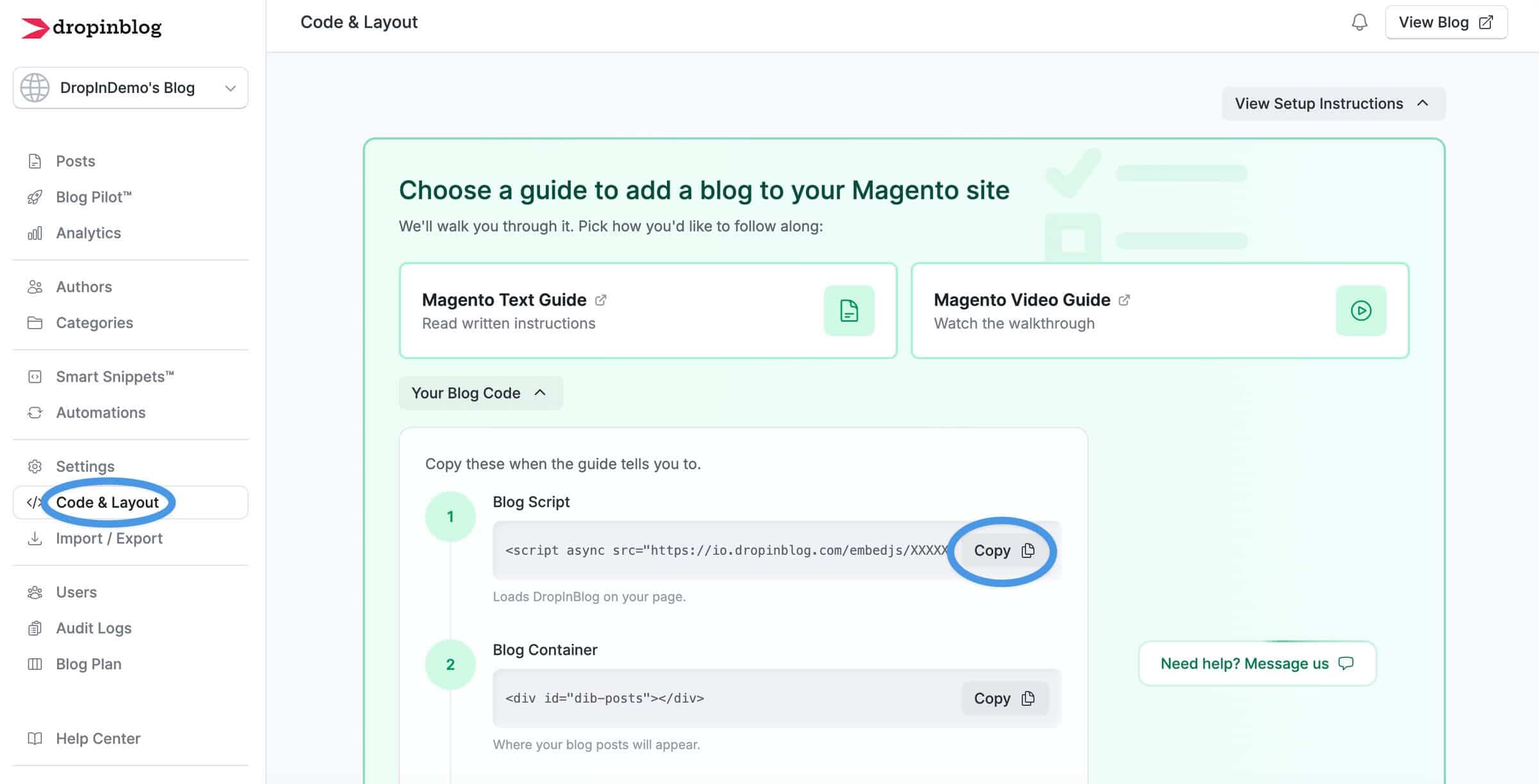Click the View Blog button

(1446, 22)
